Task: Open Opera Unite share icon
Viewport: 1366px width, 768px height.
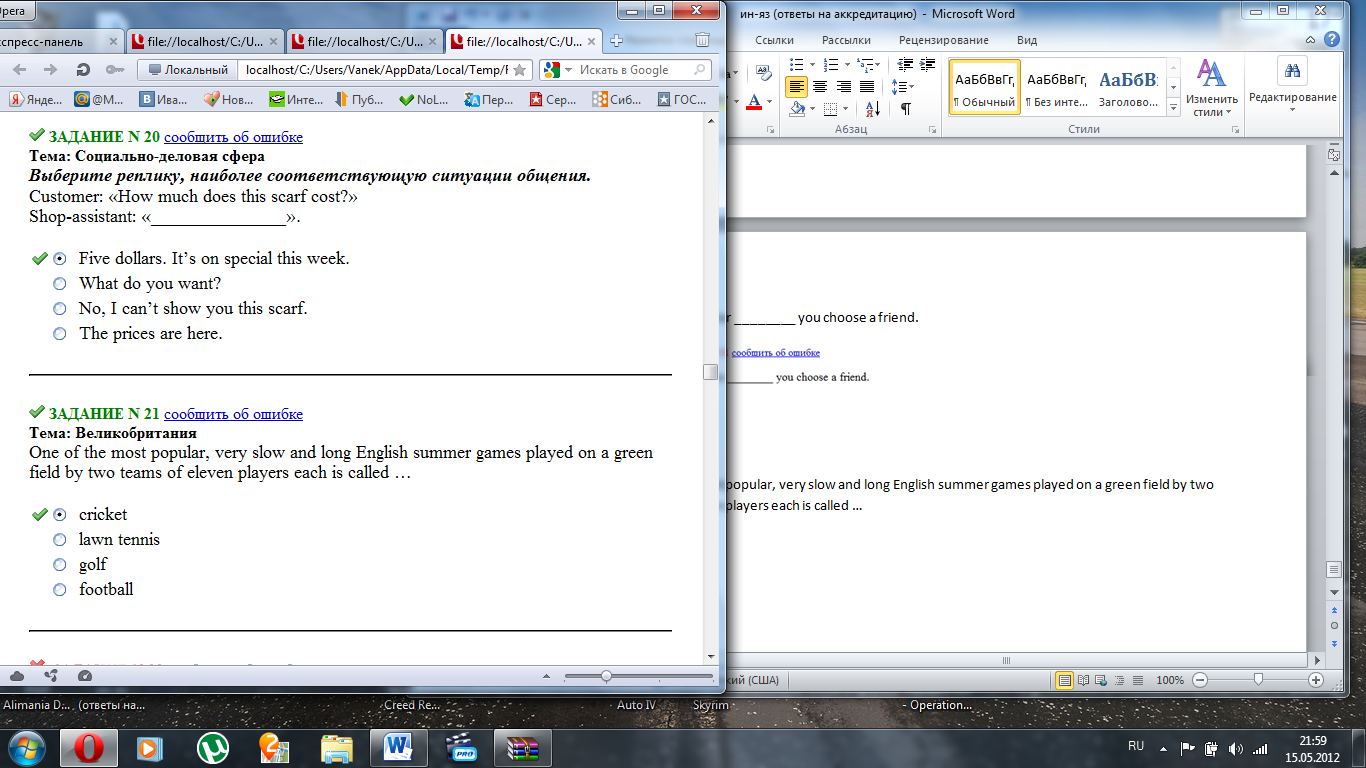Action: [51, 677]
